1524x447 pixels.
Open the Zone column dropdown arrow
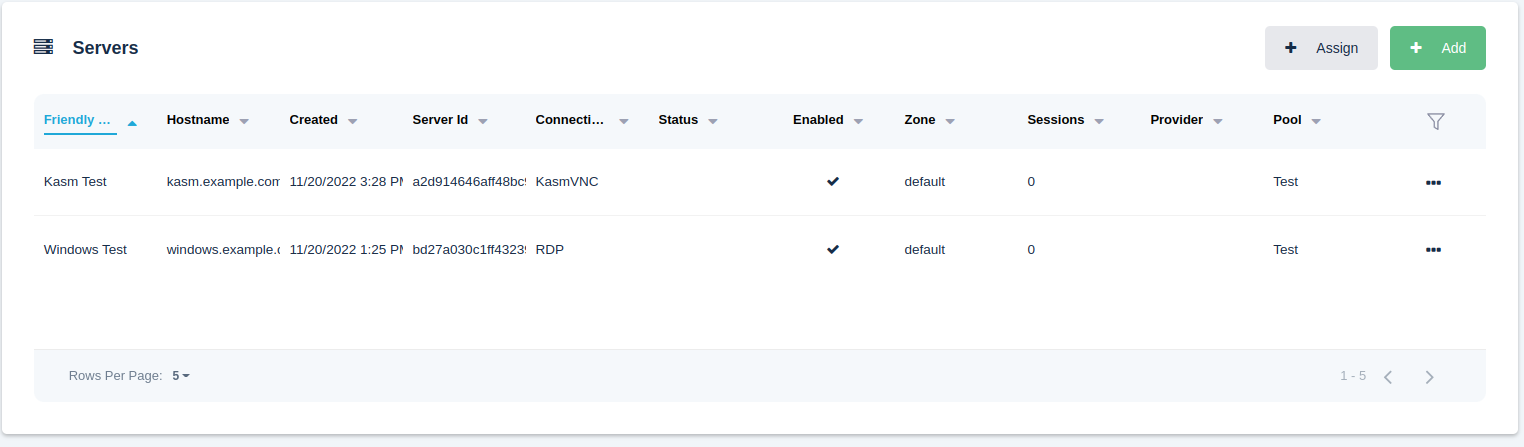click(950, 121)
